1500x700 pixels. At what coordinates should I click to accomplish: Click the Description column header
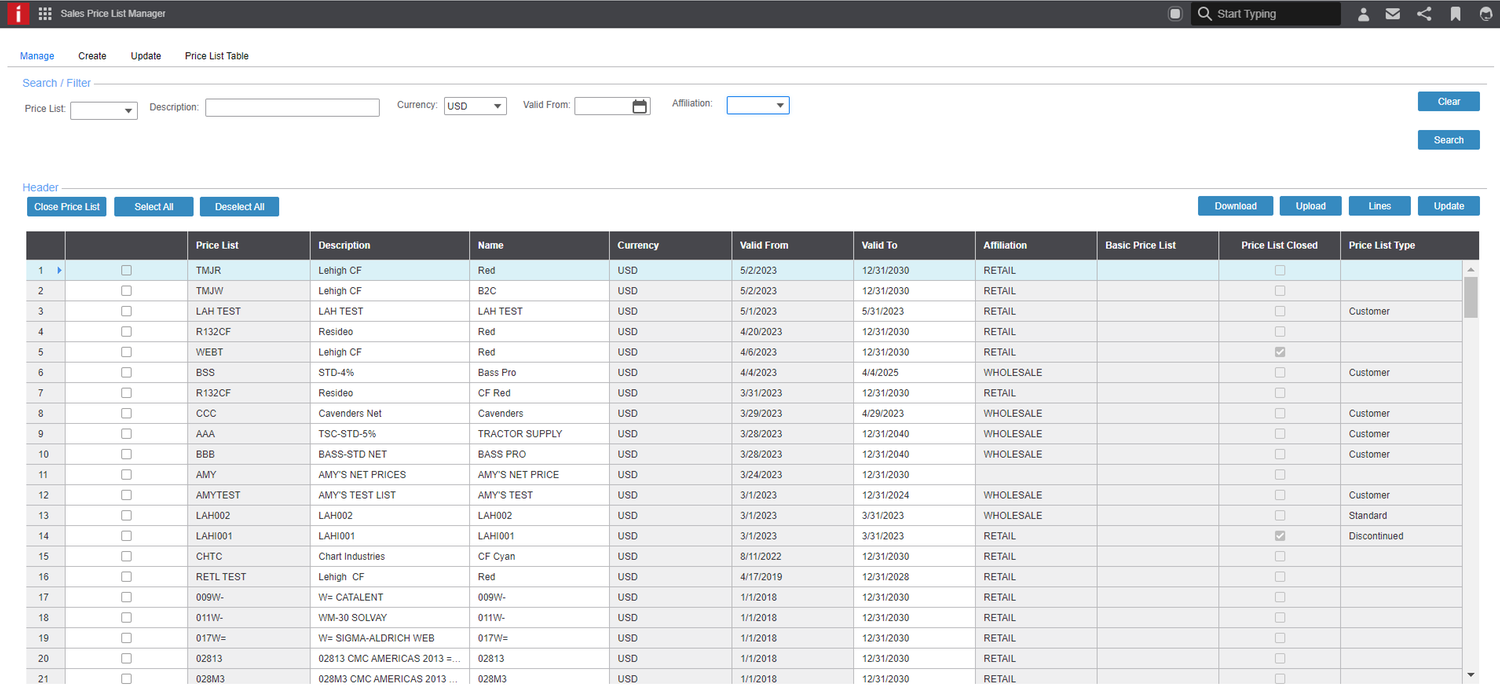click(x=390, y=245)
